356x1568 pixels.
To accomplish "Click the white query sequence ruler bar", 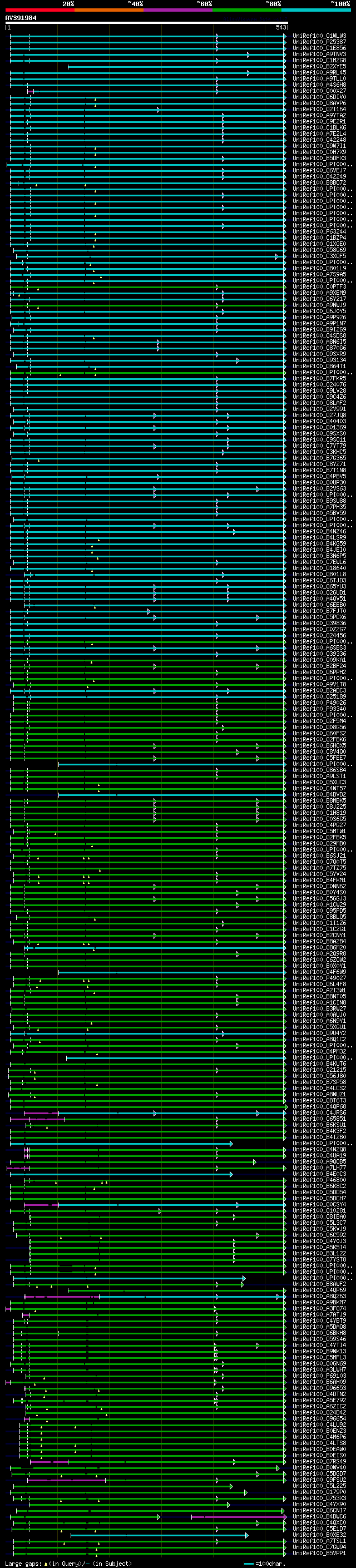I will (147, 22).
